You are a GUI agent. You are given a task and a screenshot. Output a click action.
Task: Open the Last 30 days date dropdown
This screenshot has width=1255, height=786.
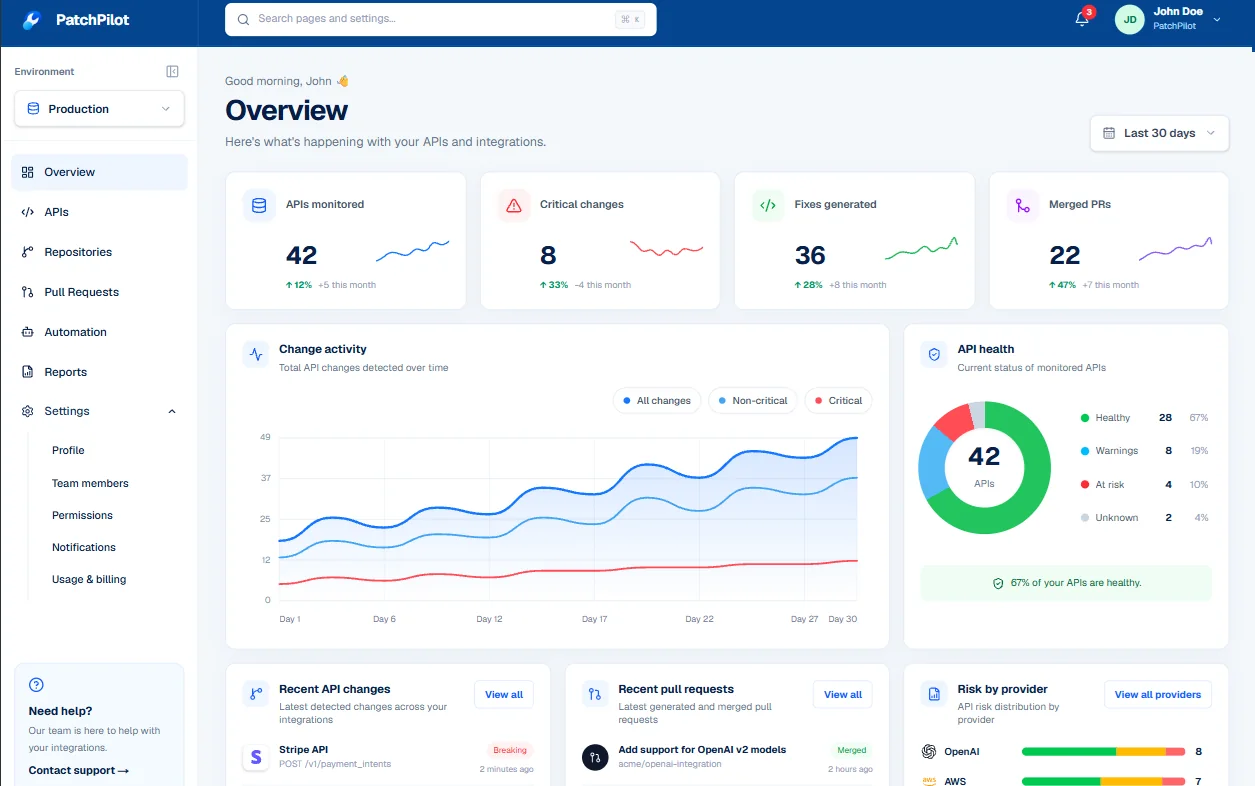click(1159, 133)
